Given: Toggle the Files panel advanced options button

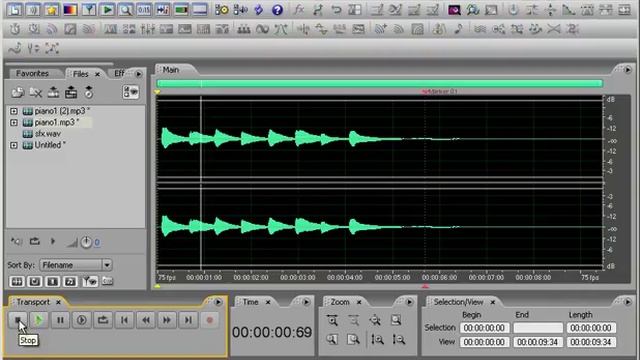Looking at the screenshot, I should 131,92.
